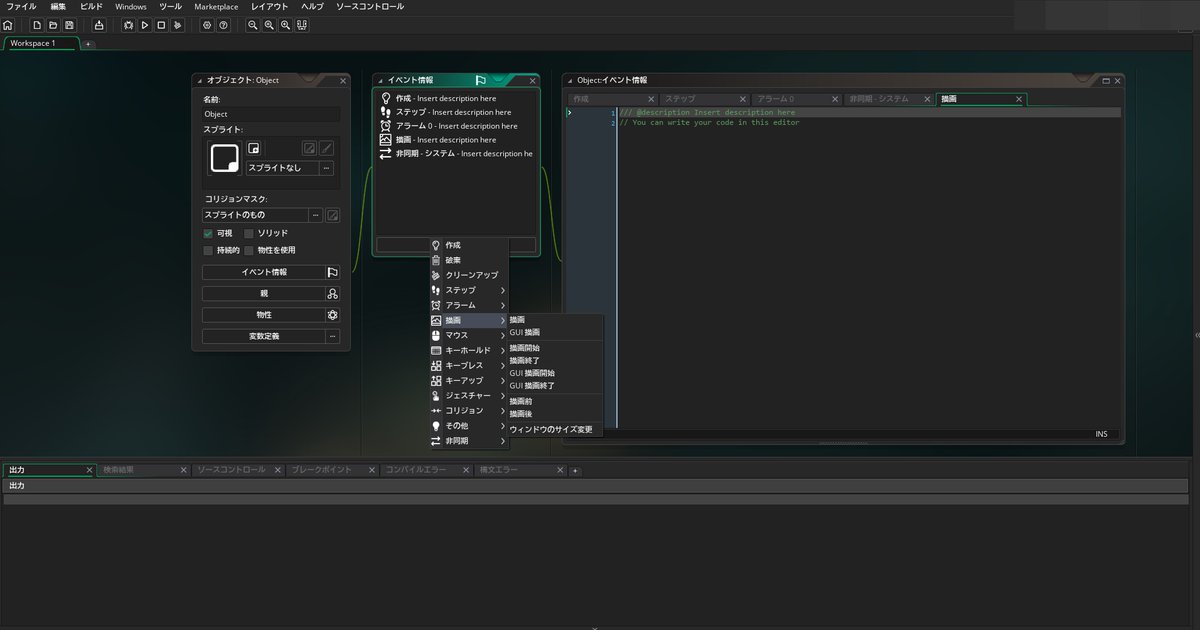
Task: Open project via folder toolbar icon
Action: (53, 24)
